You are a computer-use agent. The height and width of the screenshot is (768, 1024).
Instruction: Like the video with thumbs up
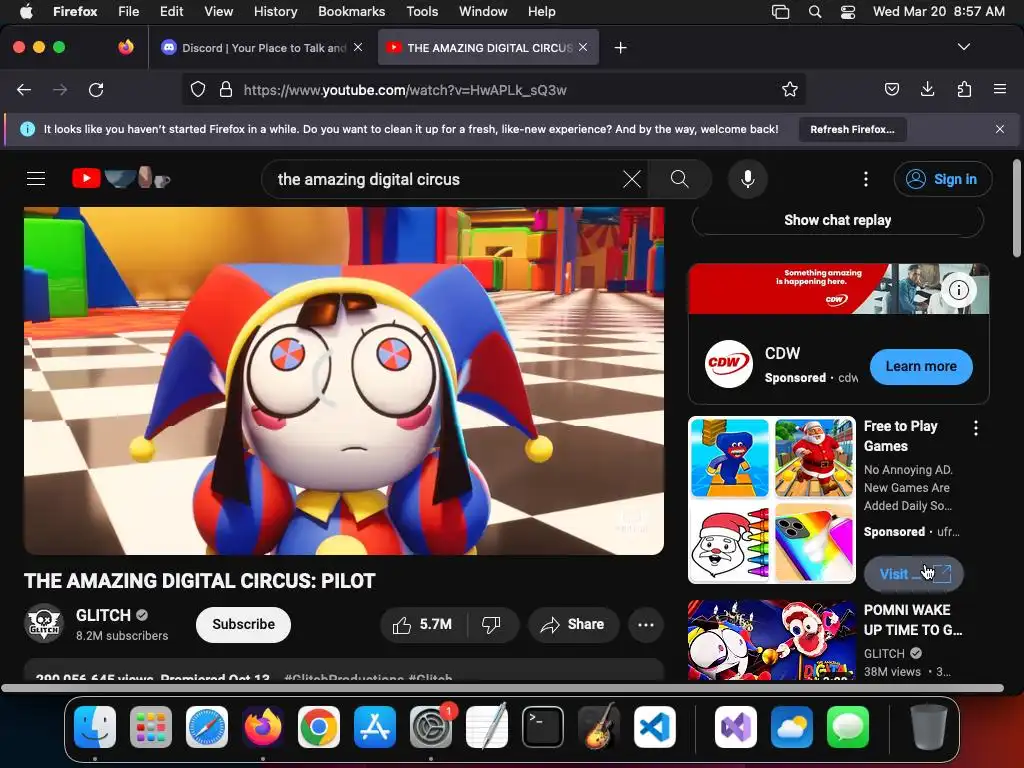tap(423, 625)
